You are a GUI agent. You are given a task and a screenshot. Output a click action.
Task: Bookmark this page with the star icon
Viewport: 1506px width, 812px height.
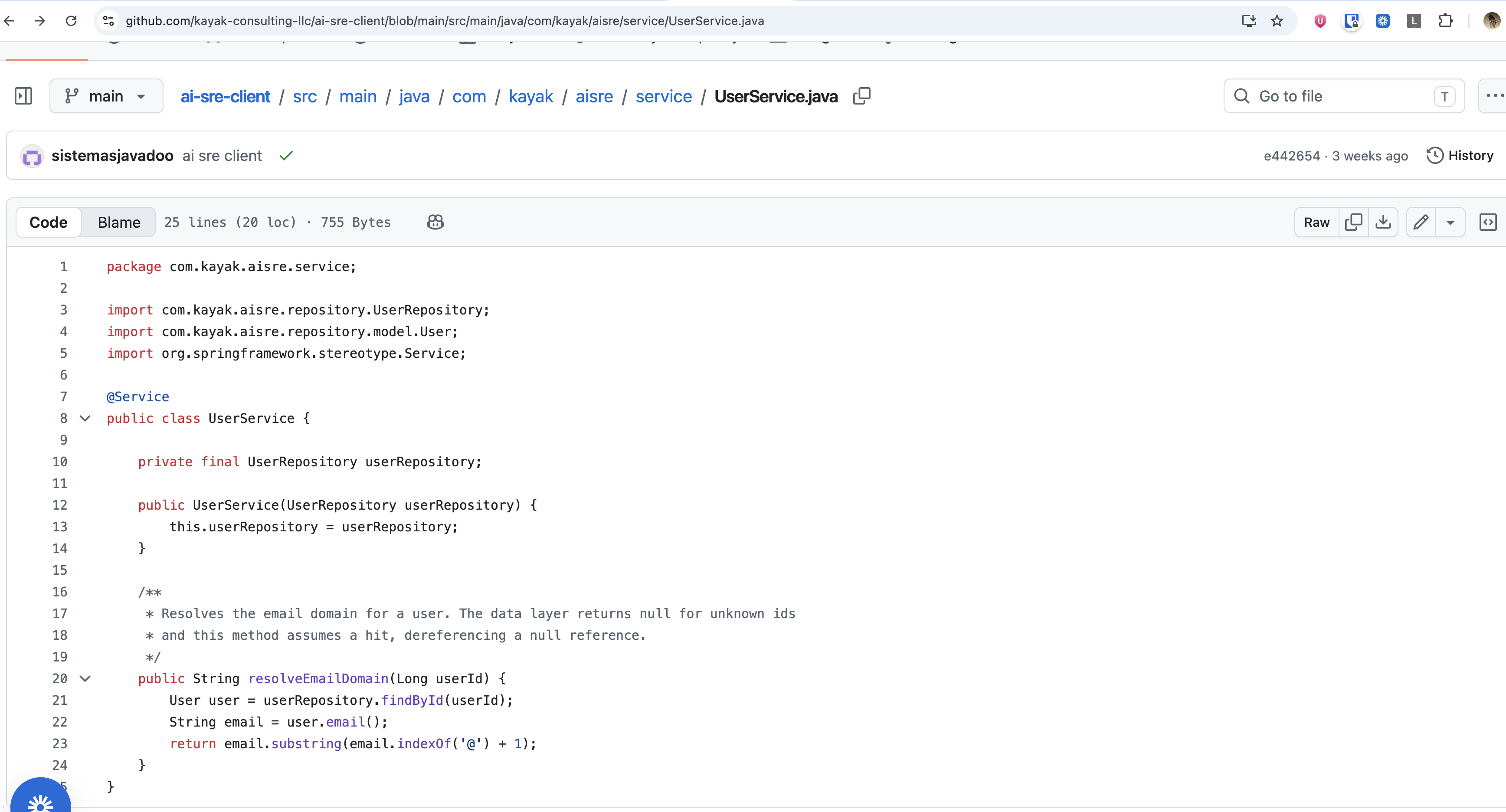click(x=1277, y=21)
